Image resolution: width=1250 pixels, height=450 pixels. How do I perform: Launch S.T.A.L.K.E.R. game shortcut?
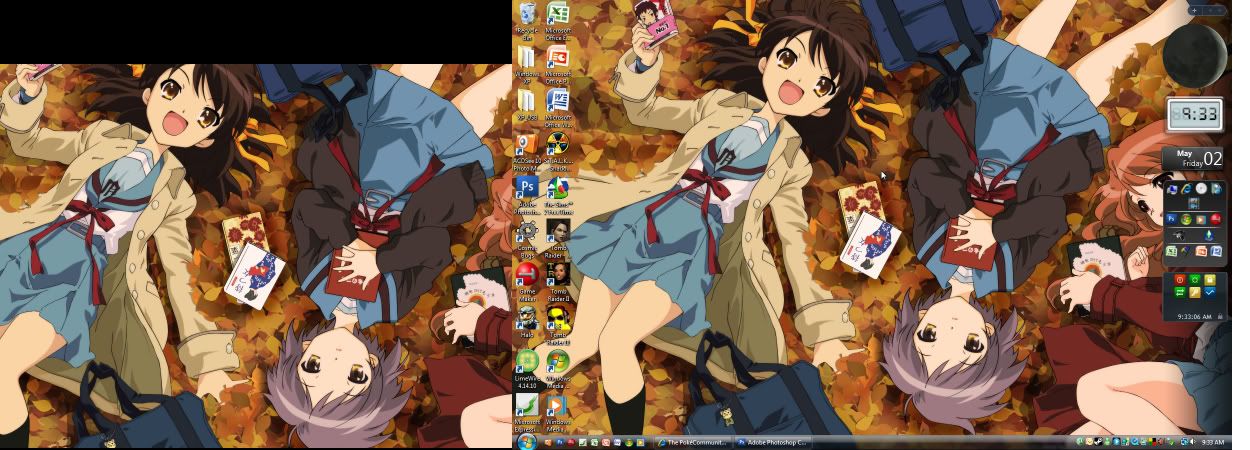(558, 152)
